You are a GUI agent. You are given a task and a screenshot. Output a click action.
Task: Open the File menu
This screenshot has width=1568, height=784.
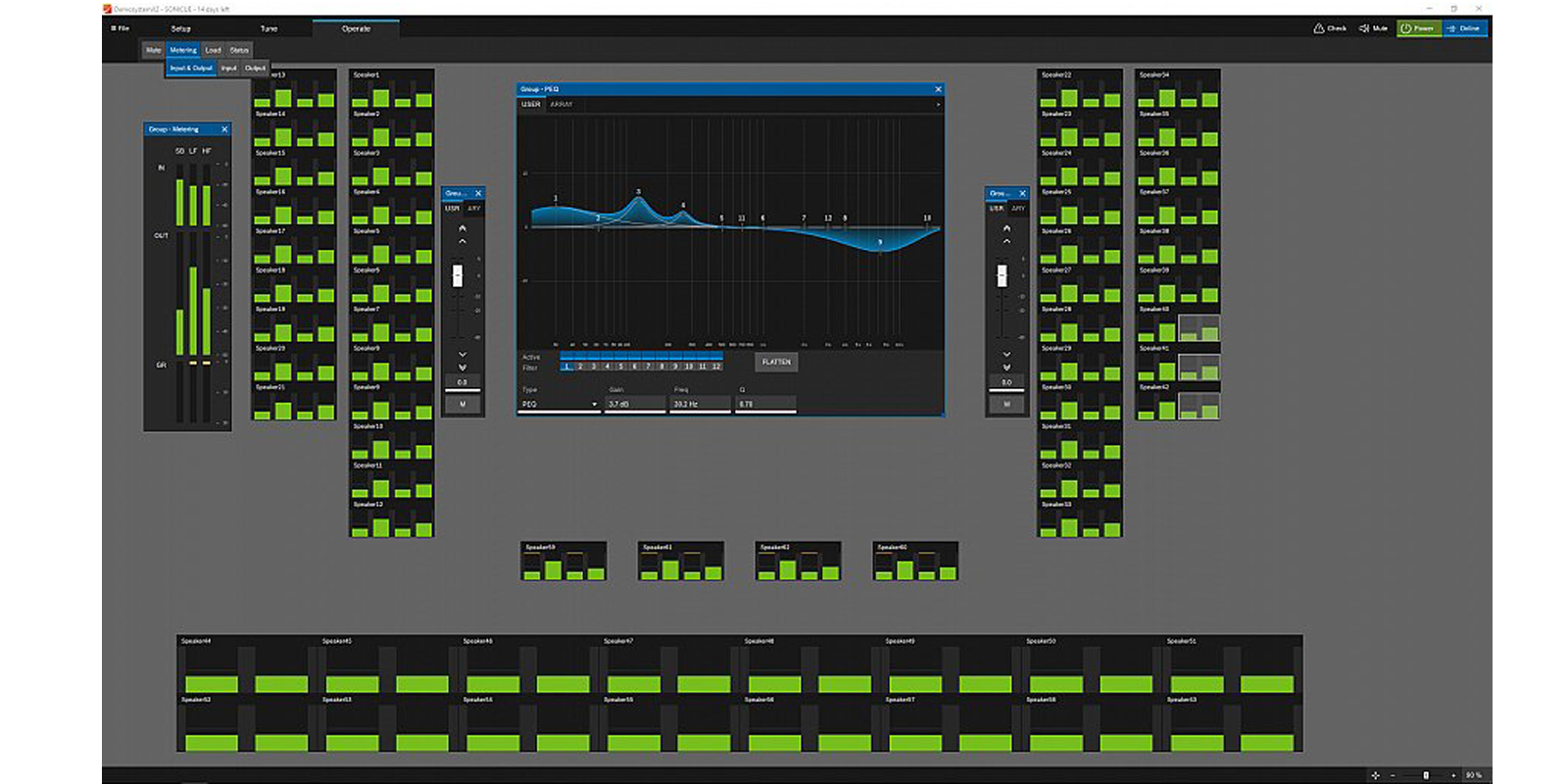click(121, 28)
